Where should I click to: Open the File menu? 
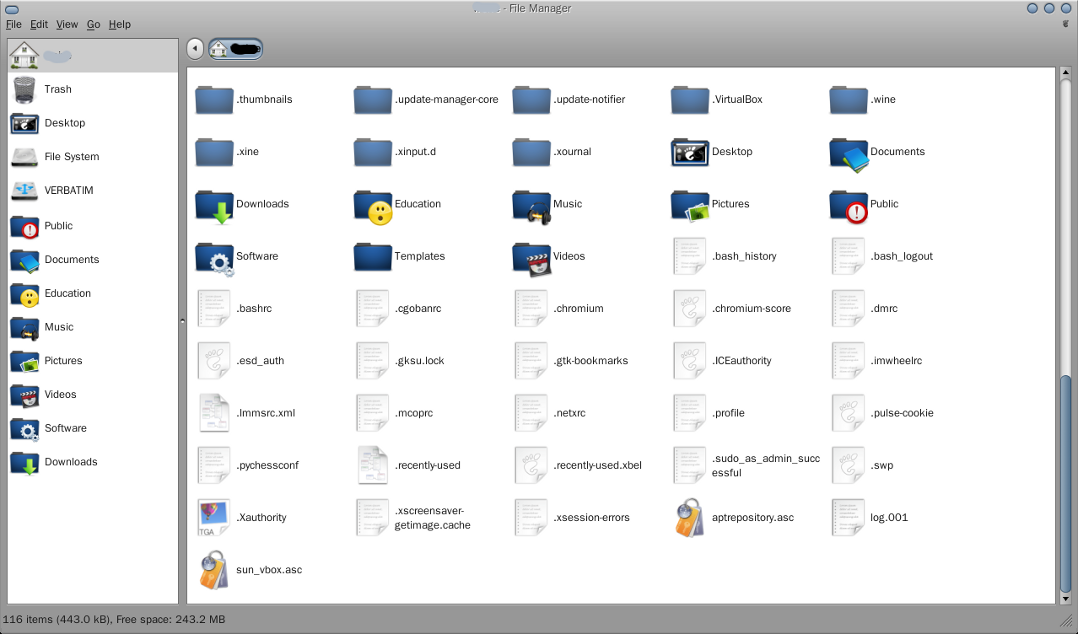point(14,24)
